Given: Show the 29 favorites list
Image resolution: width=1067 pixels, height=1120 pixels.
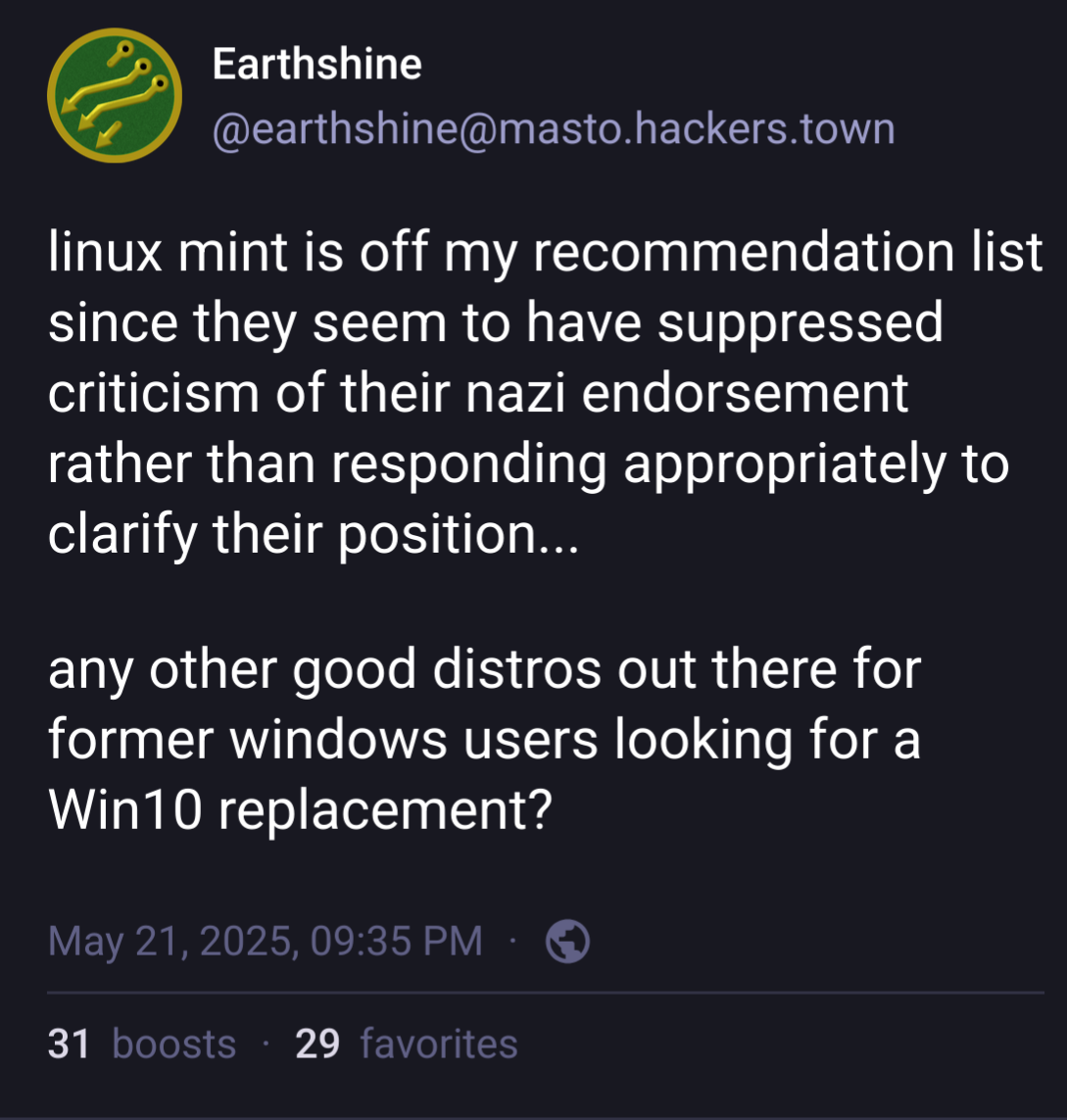Looking at the screenshot, I should (407, 1044).
